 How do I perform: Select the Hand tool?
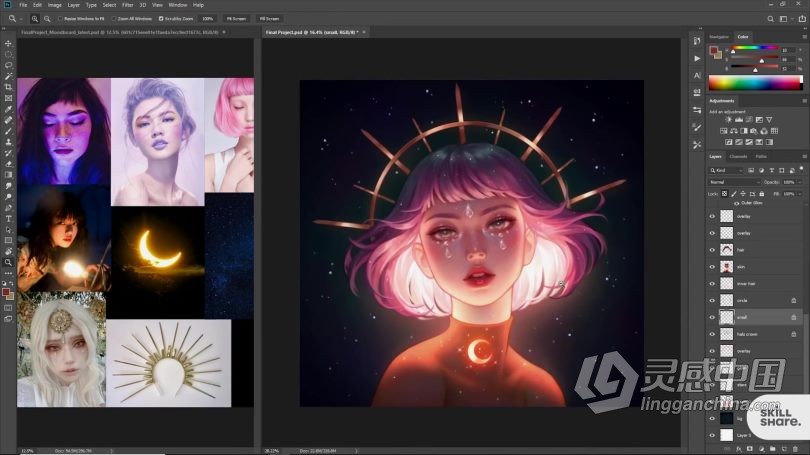pyautogui.click(x=8, y=252)
